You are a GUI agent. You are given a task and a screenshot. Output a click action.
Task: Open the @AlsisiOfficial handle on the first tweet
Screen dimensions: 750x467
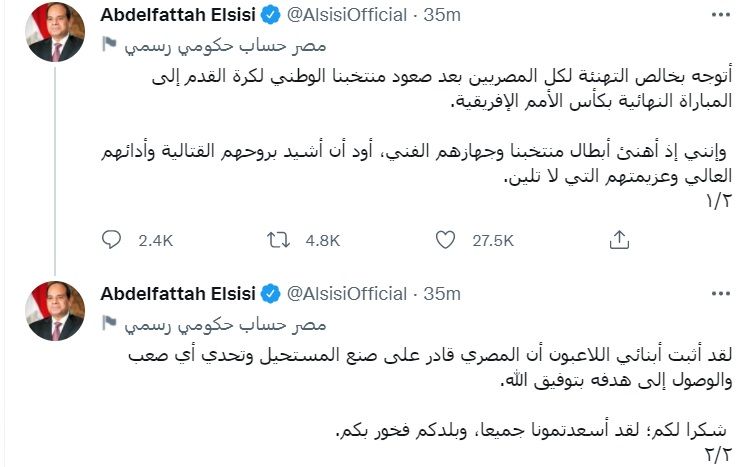click(x=347, y=16)
